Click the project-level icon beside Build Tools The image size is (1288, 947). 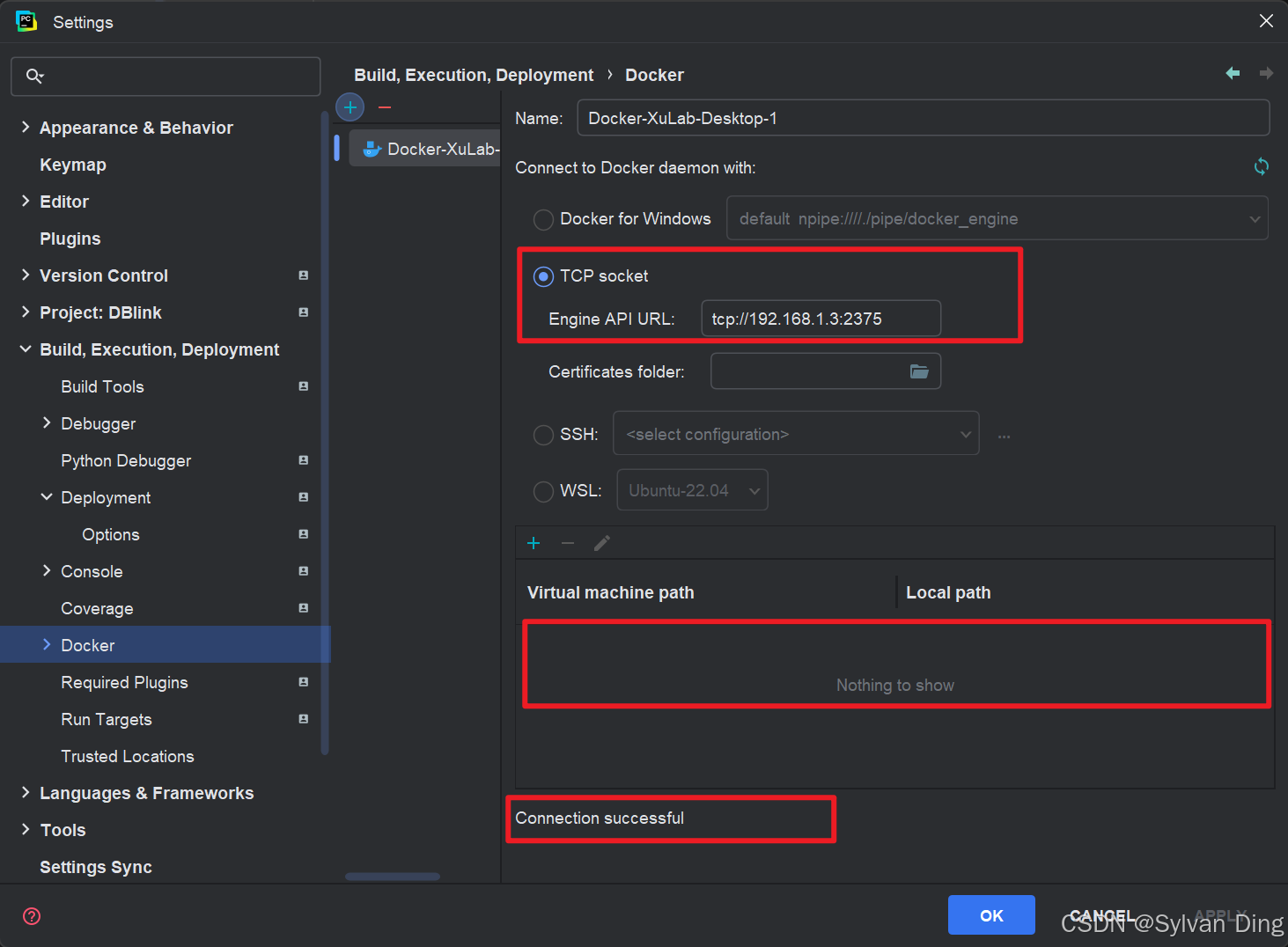[x=303, y=386]
